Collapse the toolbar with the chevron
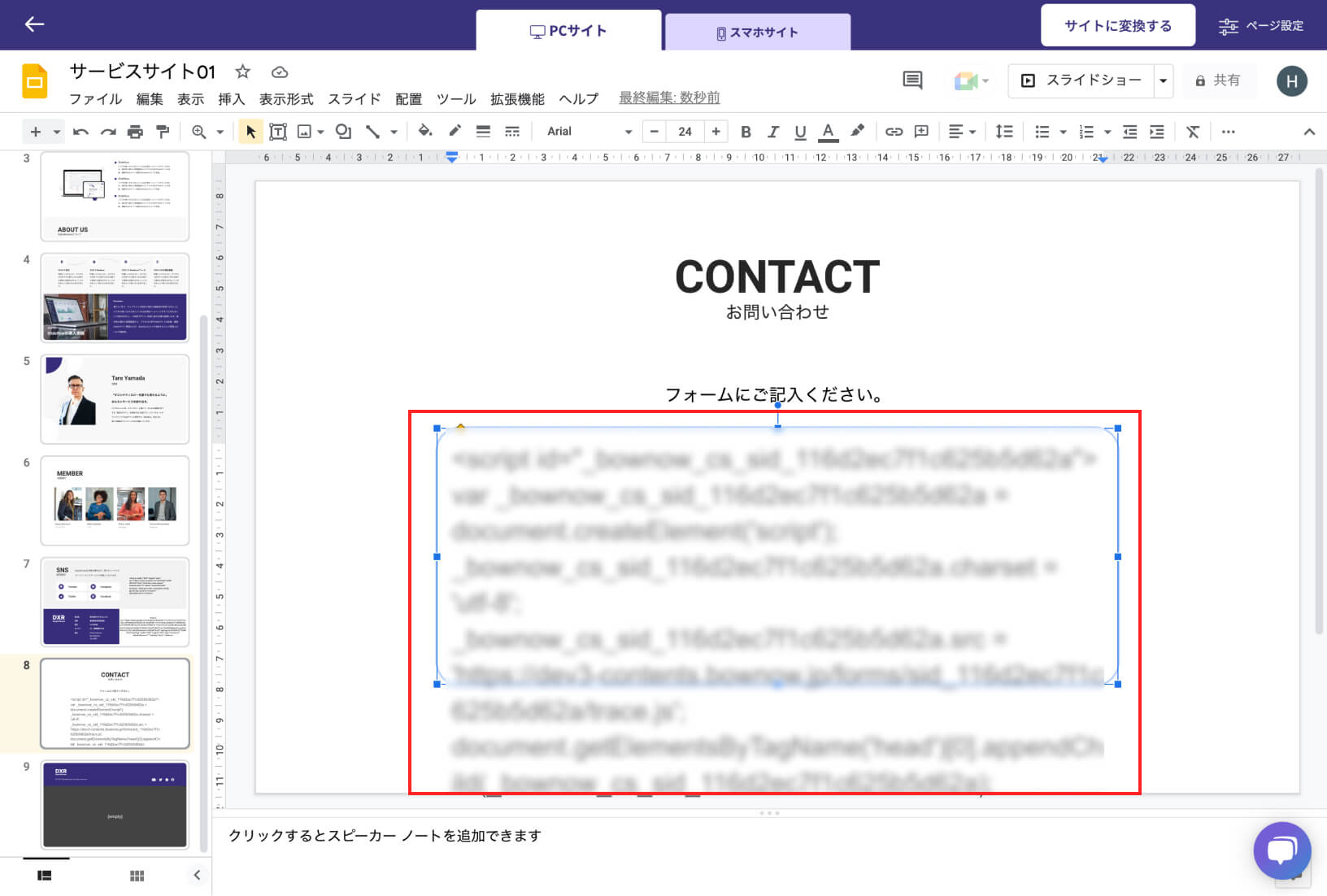This screenshot has width=1327, height=896. (1308, 132)
